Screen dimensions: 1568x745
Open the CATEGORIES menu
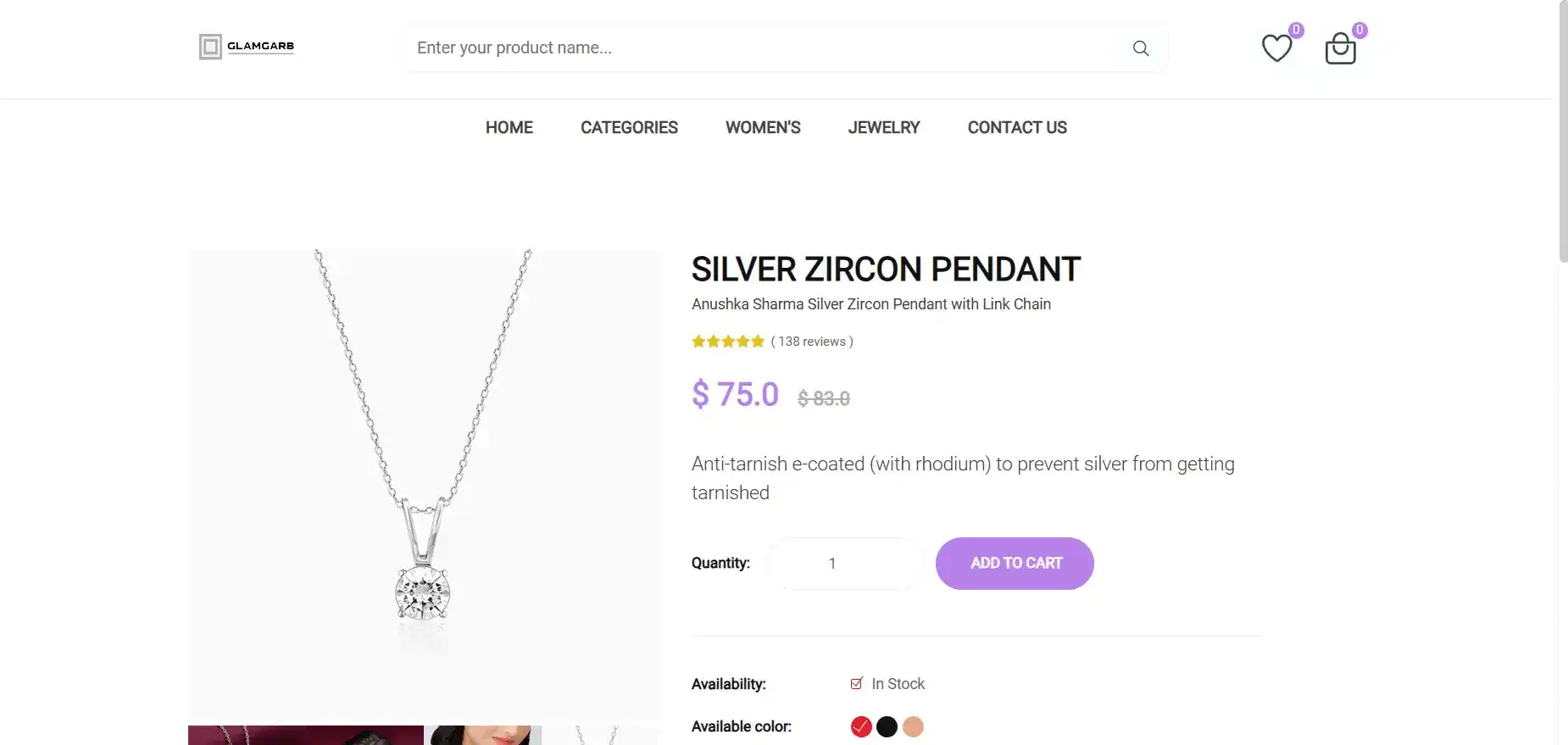tap(629, 127)
